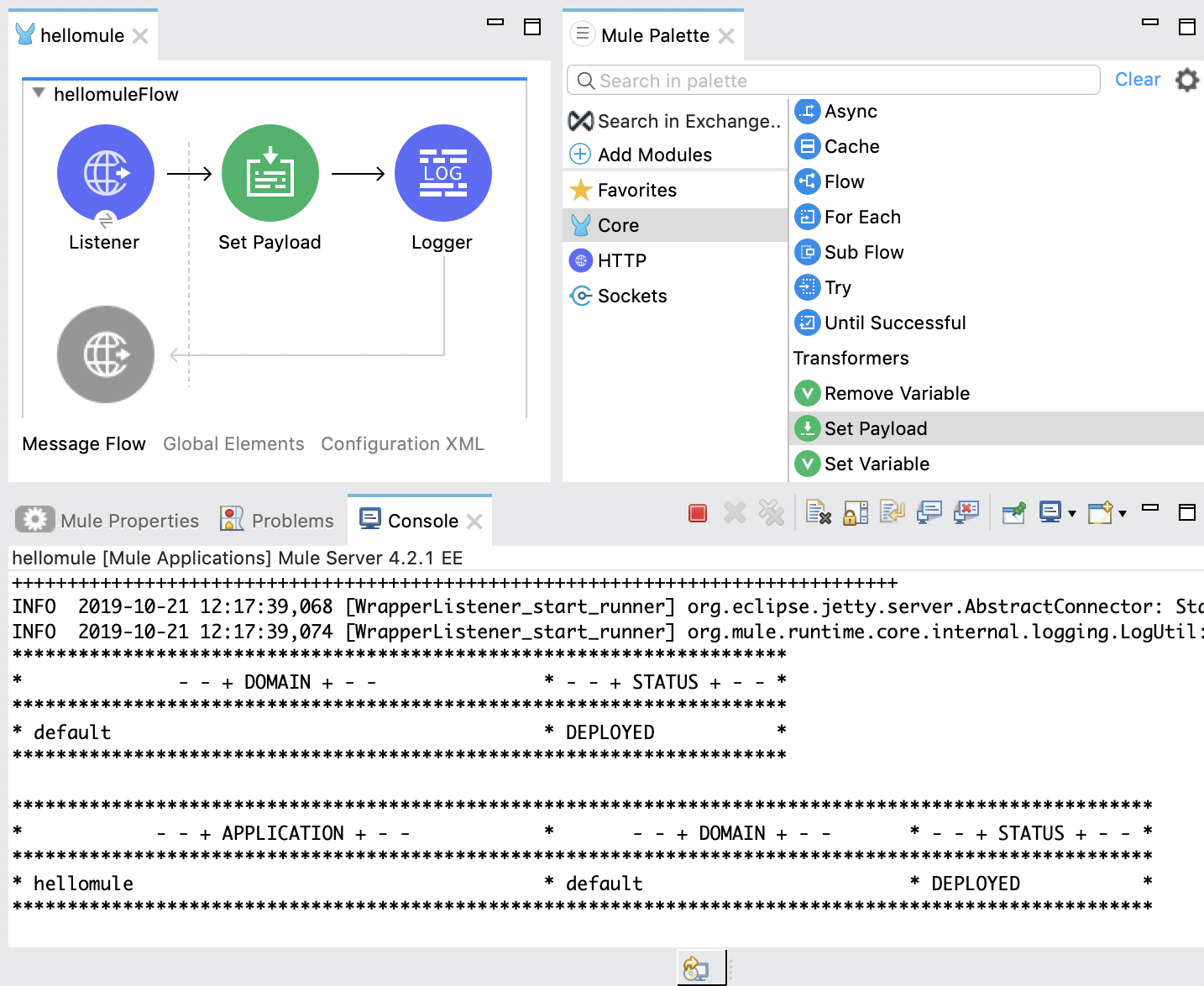Toggle Scroll Lock in the console toolbar
This screenshot has width=1204, height=986.
coord(854,512)
